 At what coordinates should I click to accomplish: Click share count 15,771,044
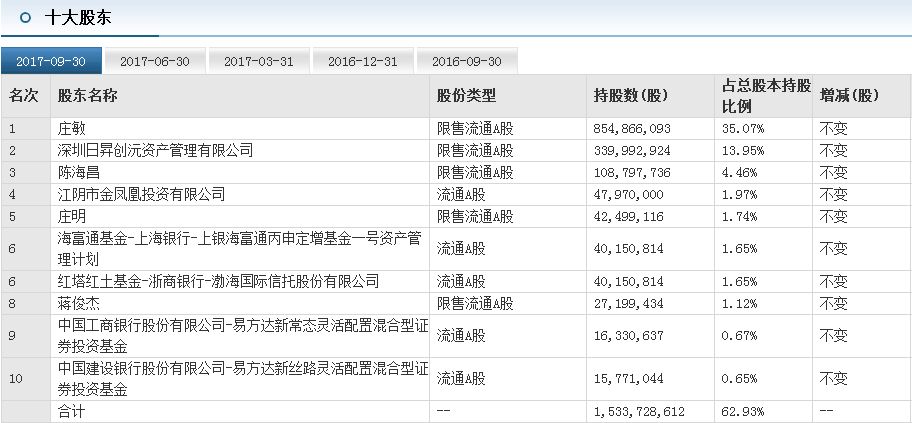(628, 379)
